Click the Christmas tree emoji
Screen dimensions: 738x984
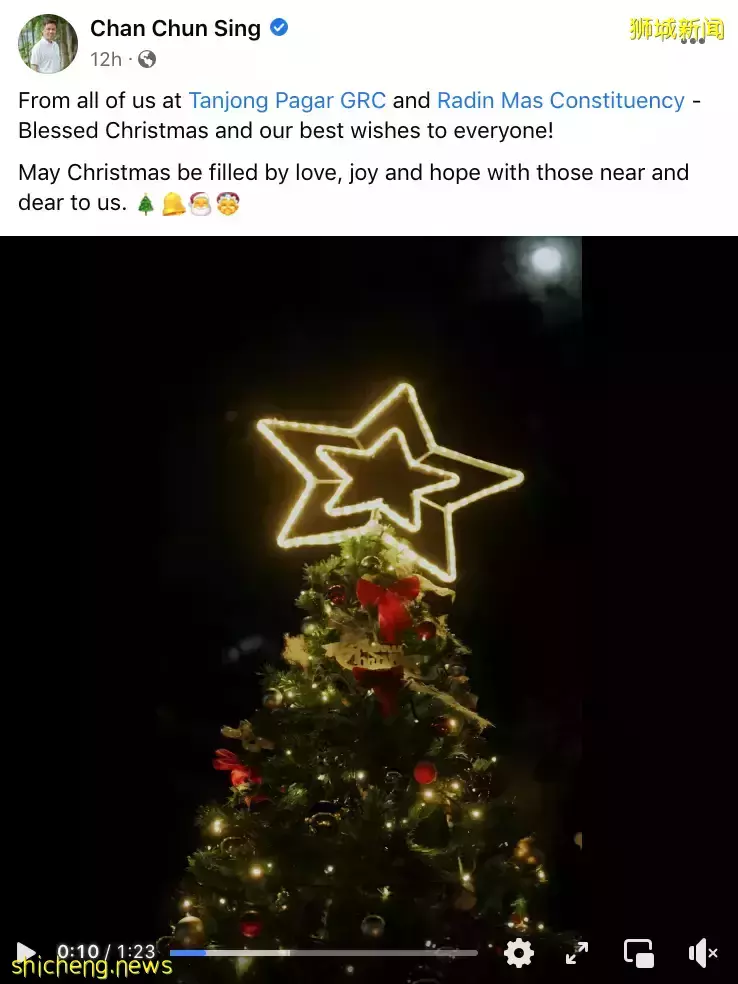[x=146, y=204]
